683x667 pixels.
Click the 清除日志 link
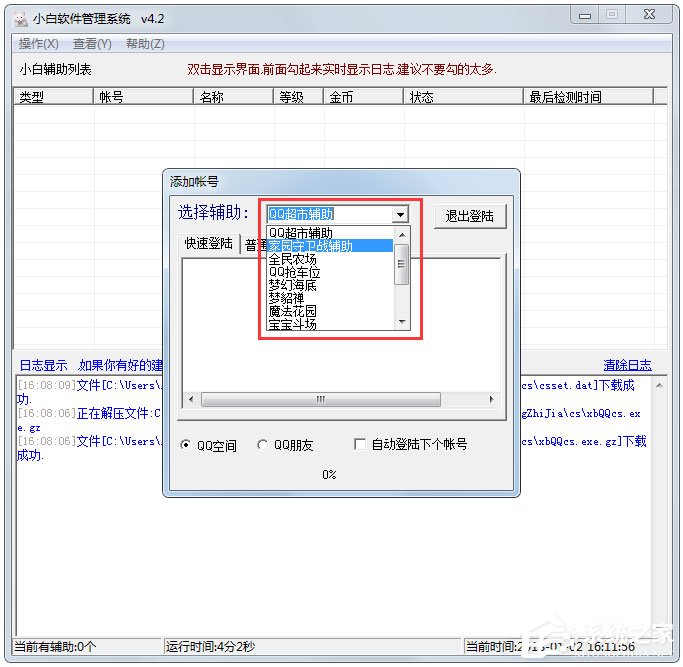[627, 365]
